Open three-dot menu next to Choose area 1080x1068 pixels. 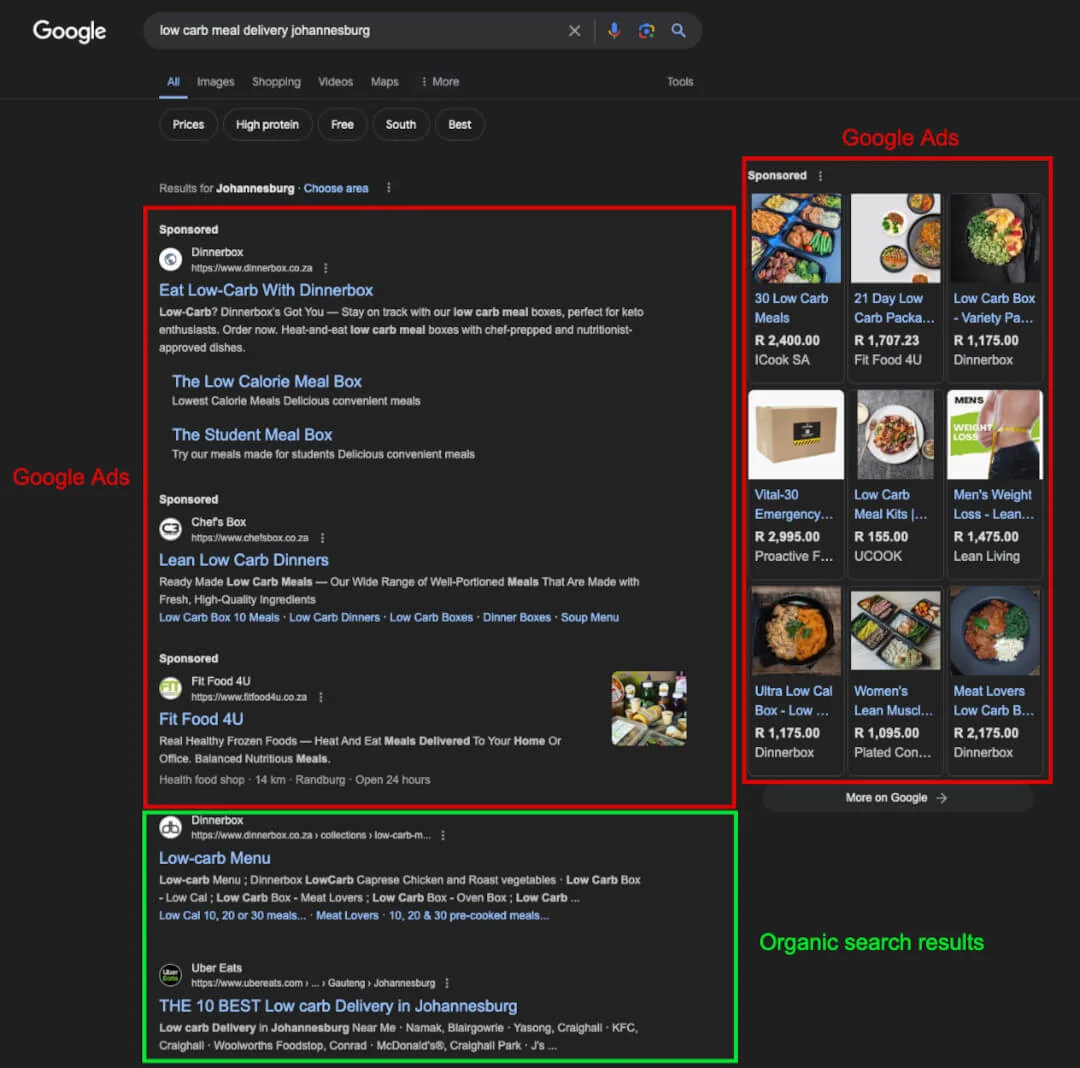tap(388, 187)
